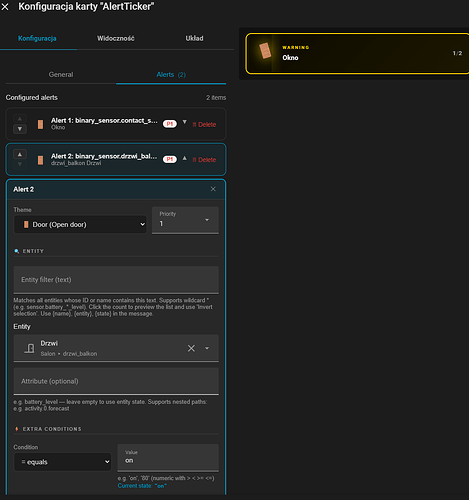Click the P1 priority badge on Alert 1
Image resolution: width=469 pixels, height=500 pixels.
coord(170,124)
